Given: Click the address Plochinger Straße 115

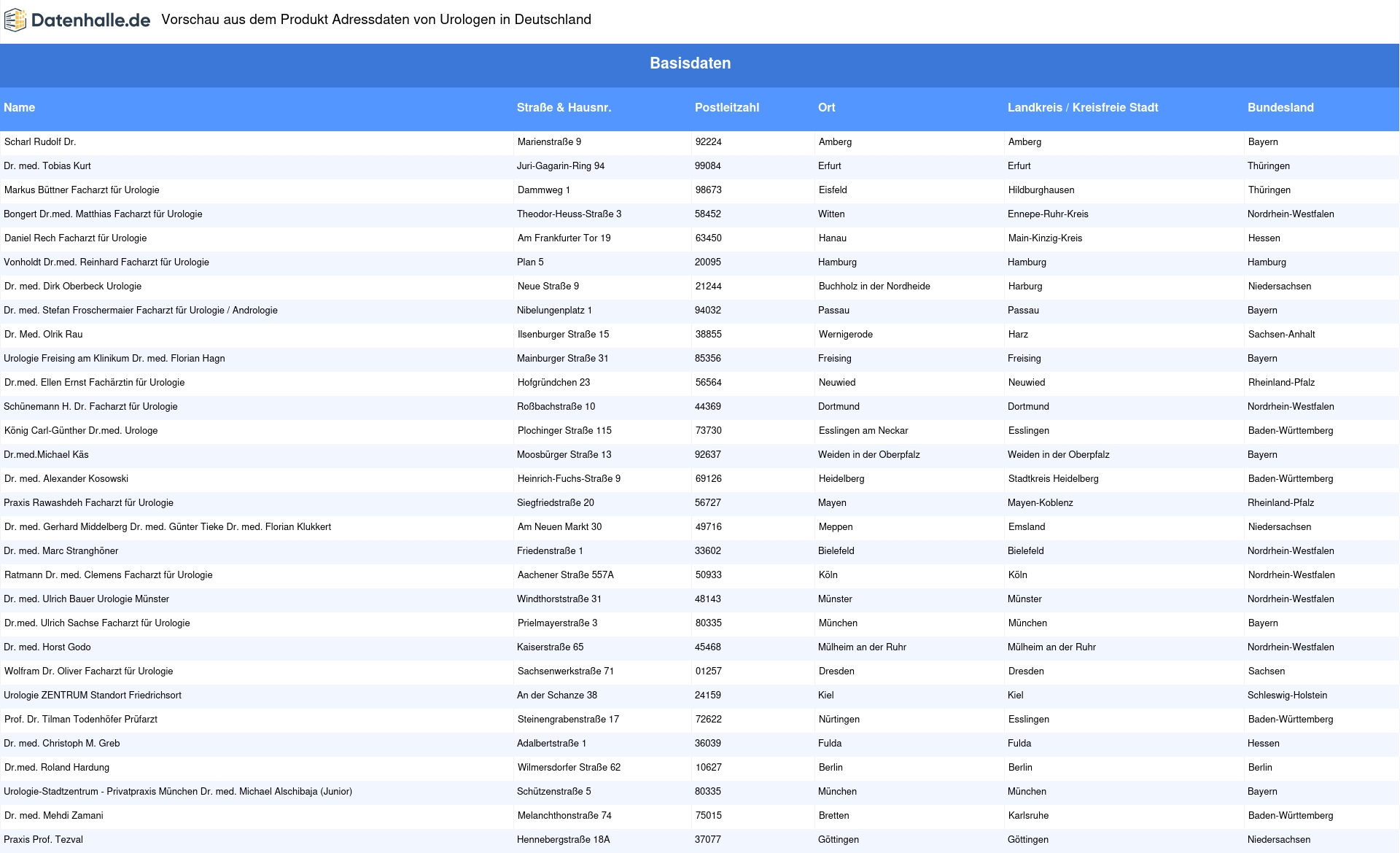Looking at the screenshot, I should tap(564, 431).
